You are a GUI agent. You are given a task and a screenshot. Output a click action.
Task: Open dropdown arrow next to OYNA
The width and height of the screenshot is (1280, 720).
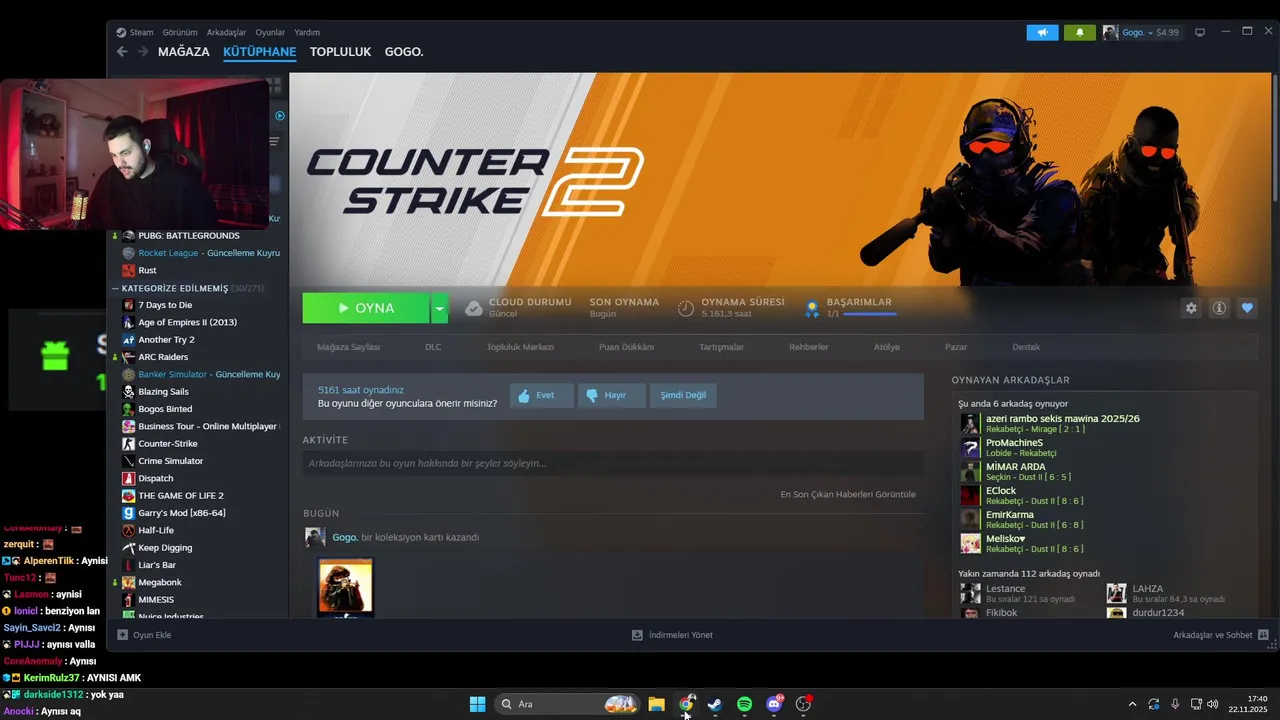439,308
